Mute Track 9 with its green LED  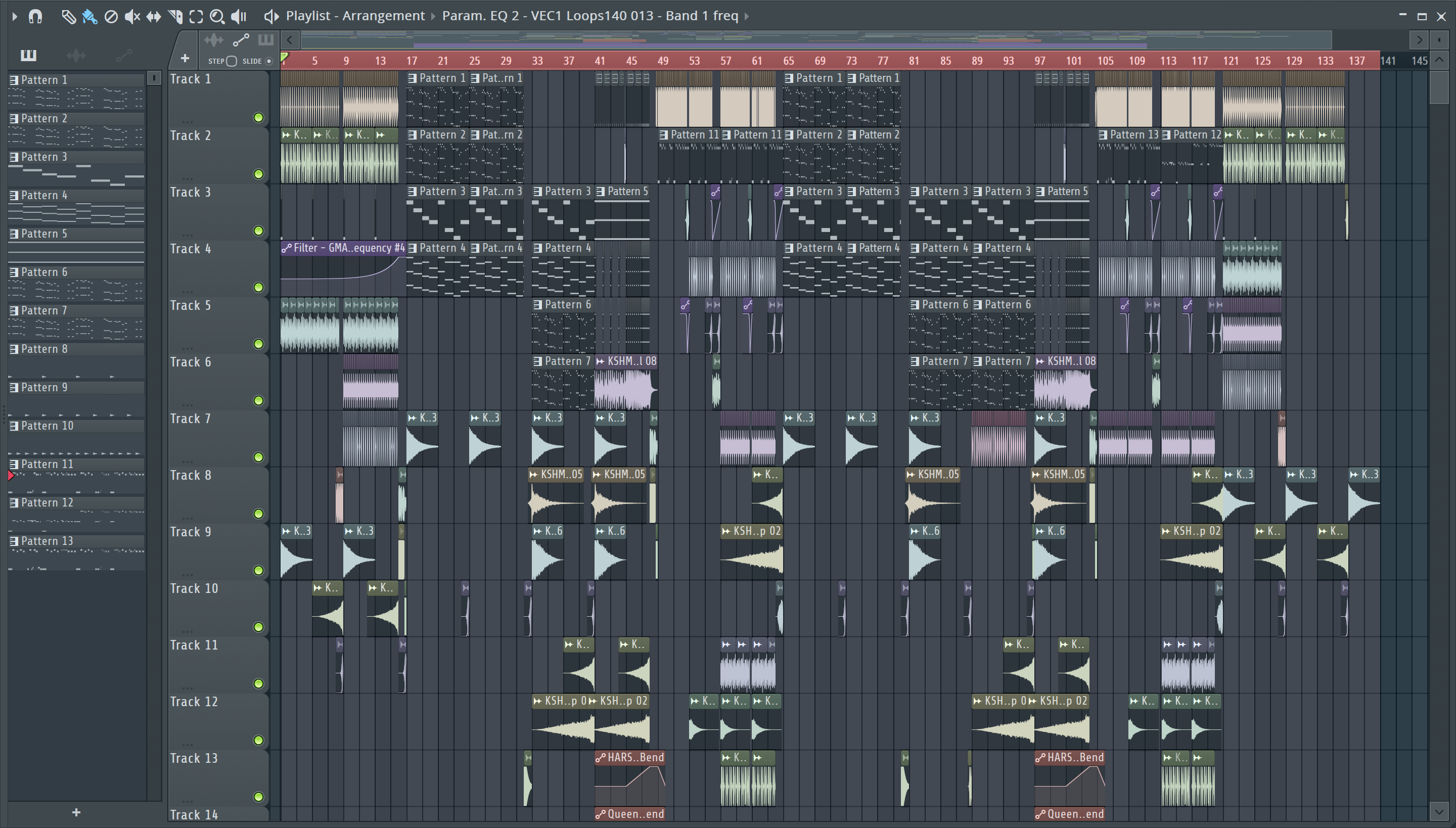[258, 570]
